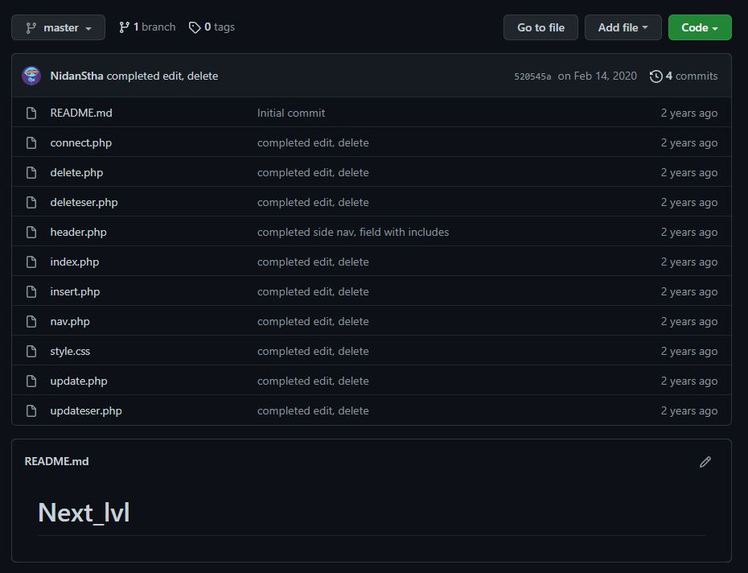This screenshot has width=748, height=573.
Task: Click the file icon beside index.php
Action: click(x=31, y=262)
